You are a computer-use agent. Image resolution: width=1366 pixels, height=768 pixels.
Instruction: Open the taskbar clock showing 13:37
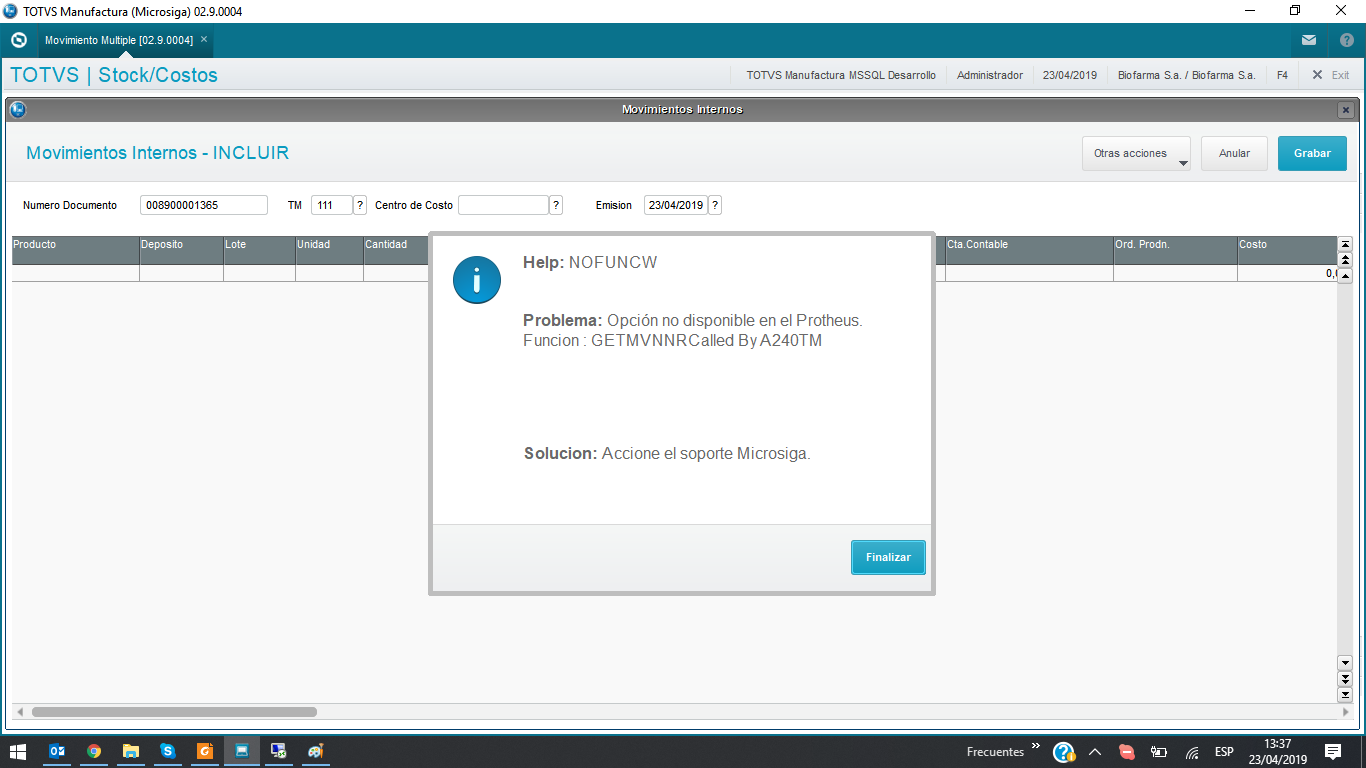[x=1277, y=752]
